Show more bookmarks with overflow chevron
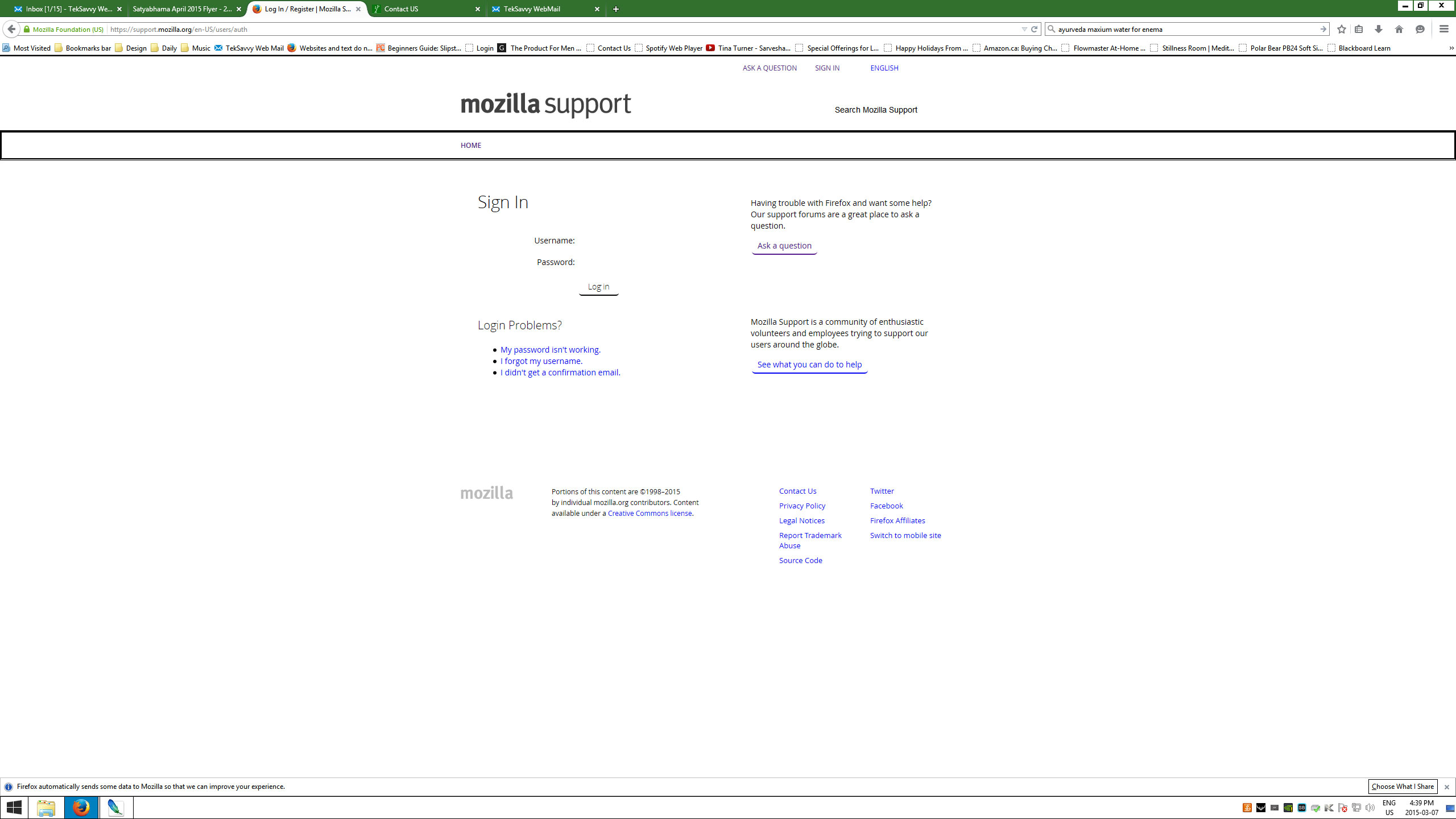The width and height of the screenshot is (1456, 819). (x=1451, y=48)
